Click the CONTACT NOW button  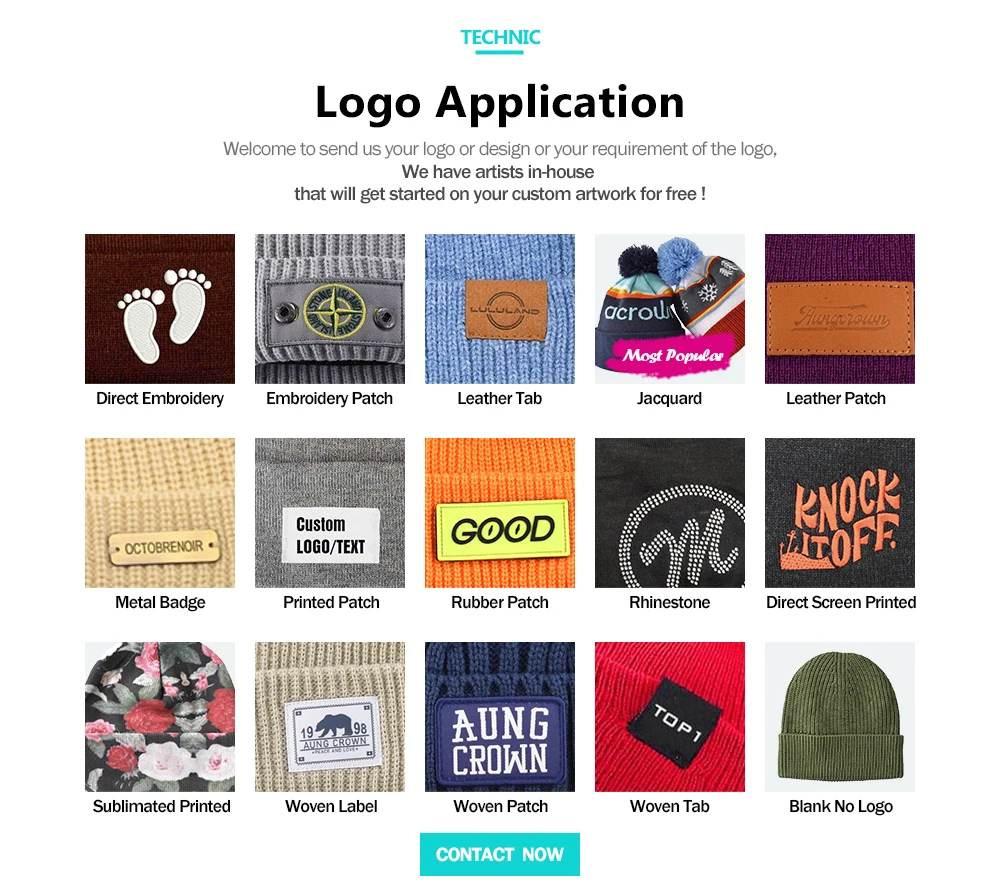pos(499,854)
